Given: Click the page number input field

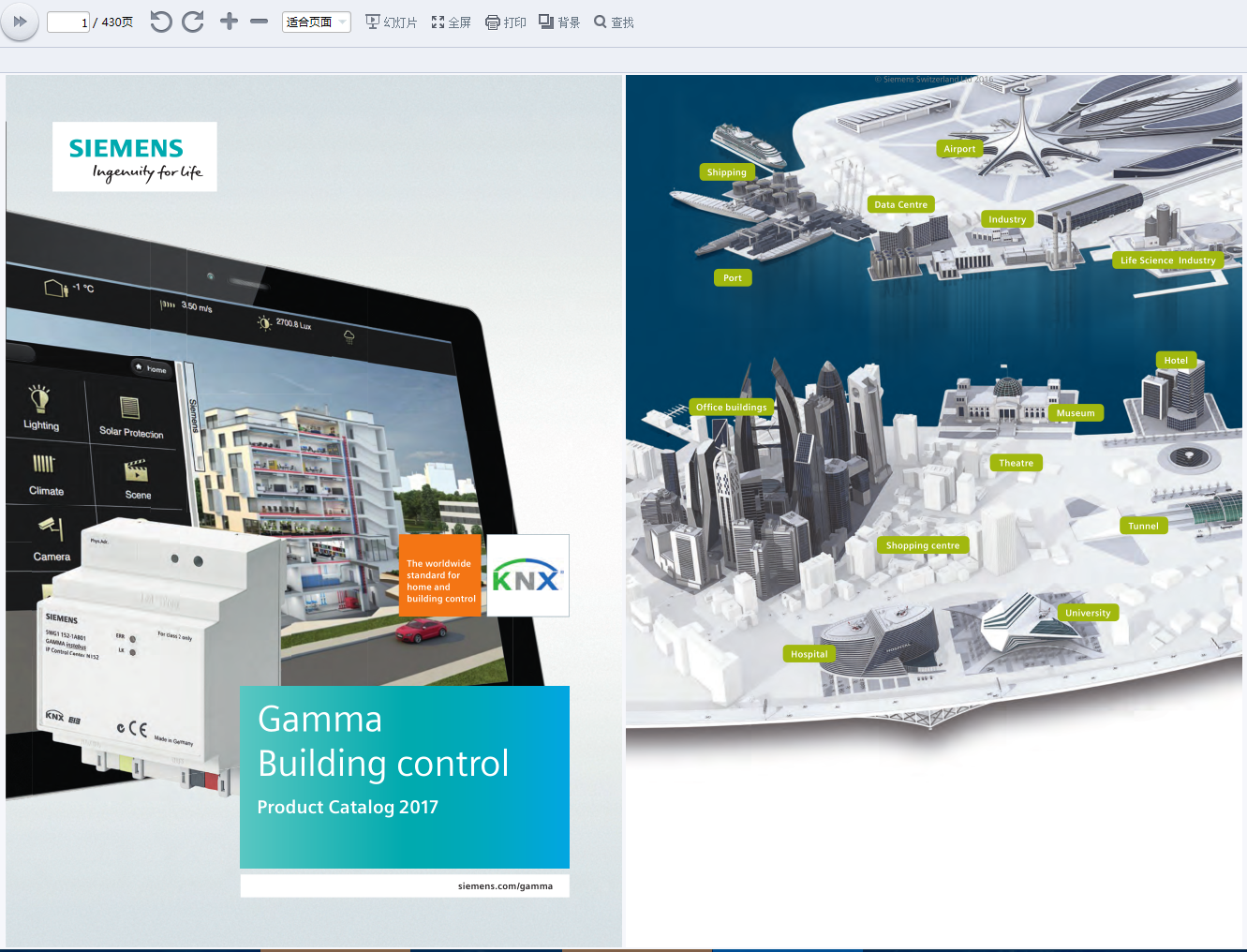Looking at the screenshot, I should coord(68,22).
